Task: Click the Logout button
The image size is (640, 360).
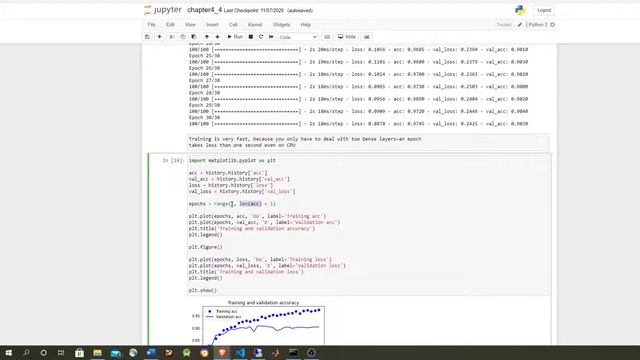Action: [x=544, y=10]
